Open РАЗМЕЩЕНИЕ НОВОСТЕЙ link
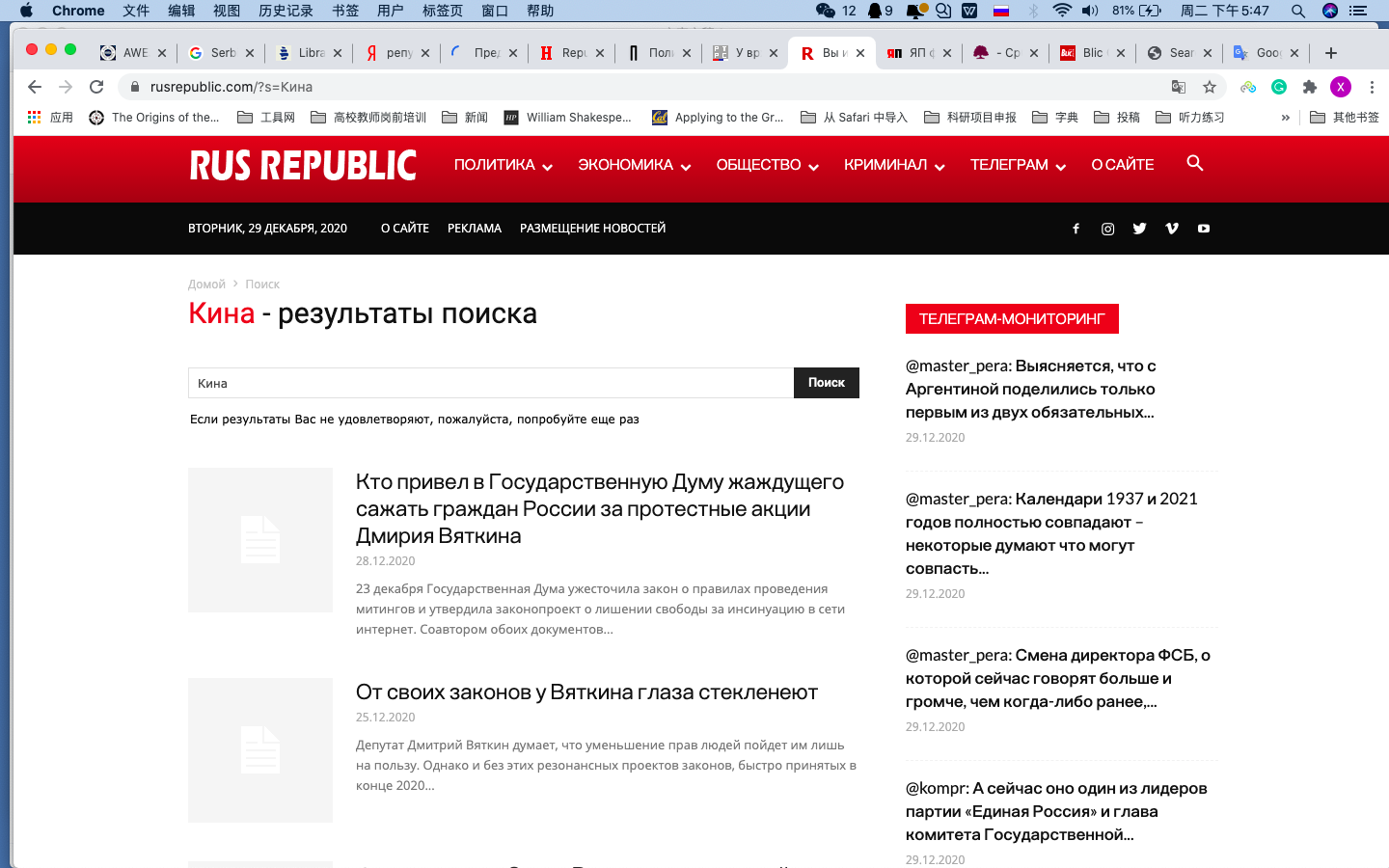The width and height of the screenshot is (1389, 868). 592,229
